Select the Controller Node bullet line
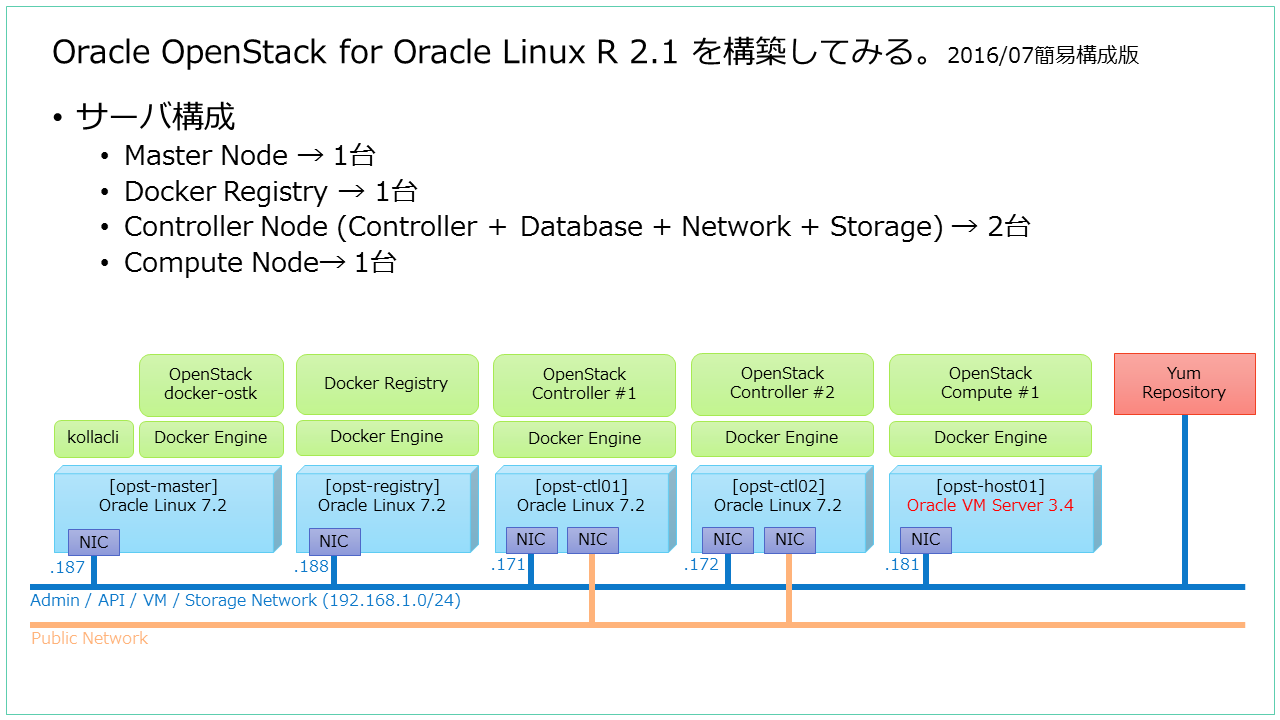The width and height of the screenshot is (1280, 720). [x=577, y=227]
